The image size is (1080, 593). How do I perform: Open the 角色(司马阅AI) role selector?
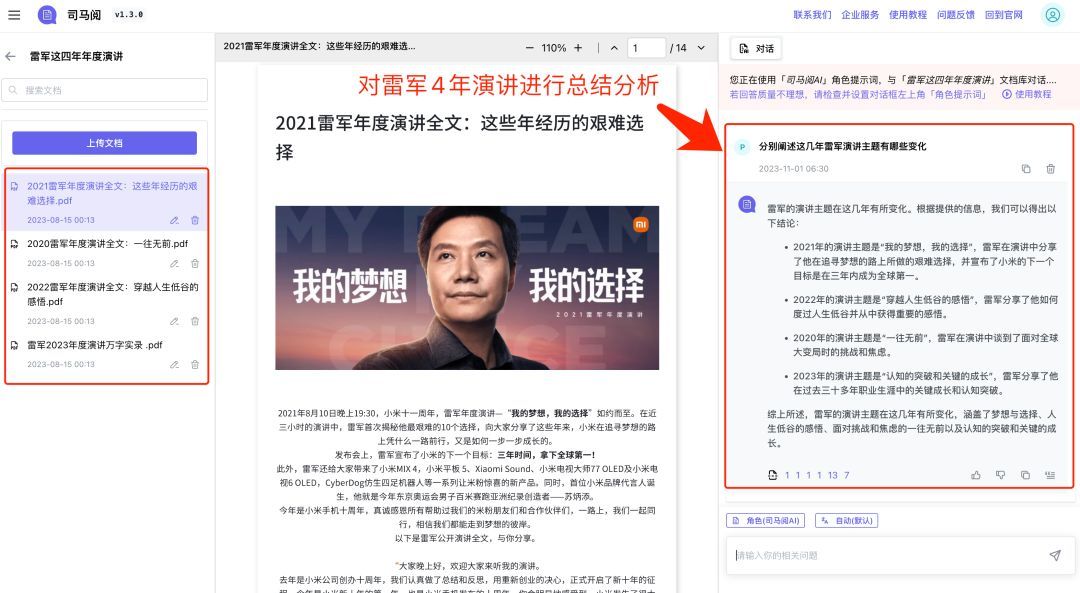point(765,521)
